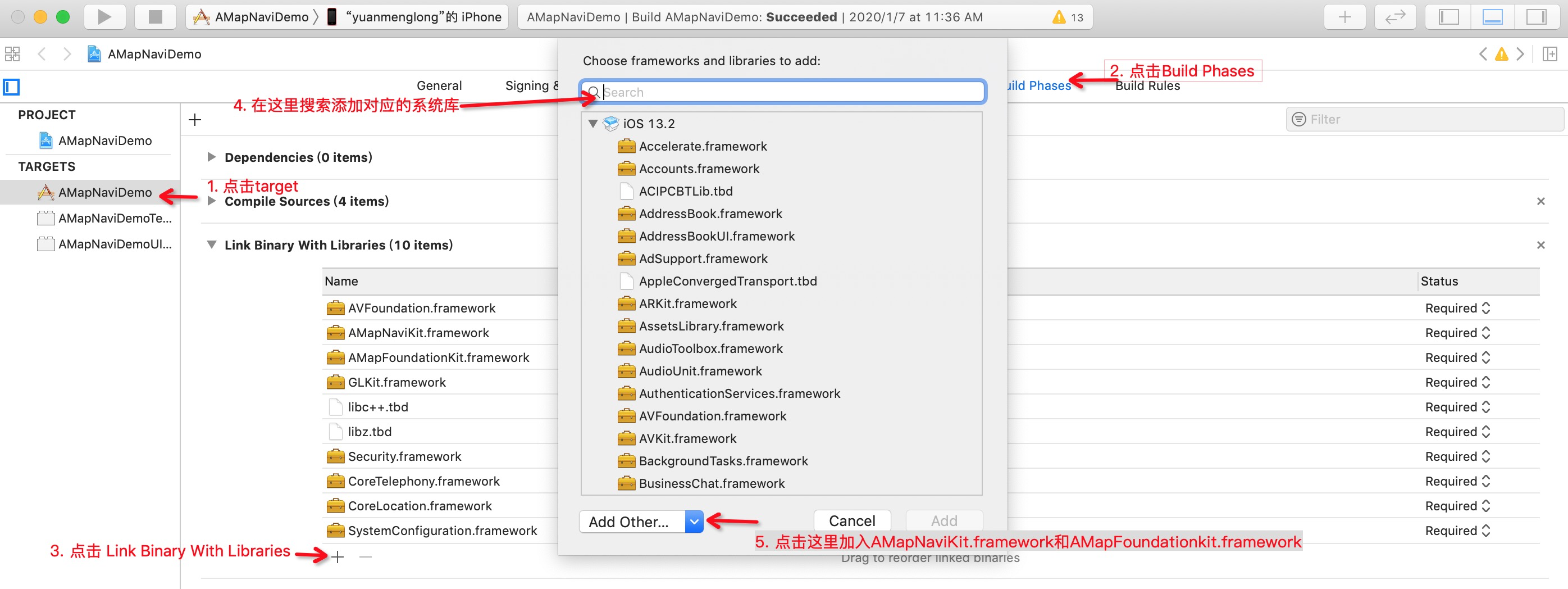Open the Add Other dropdown arrow
Viewport: 1568px width, 589px height.
(x=694, y=522)
